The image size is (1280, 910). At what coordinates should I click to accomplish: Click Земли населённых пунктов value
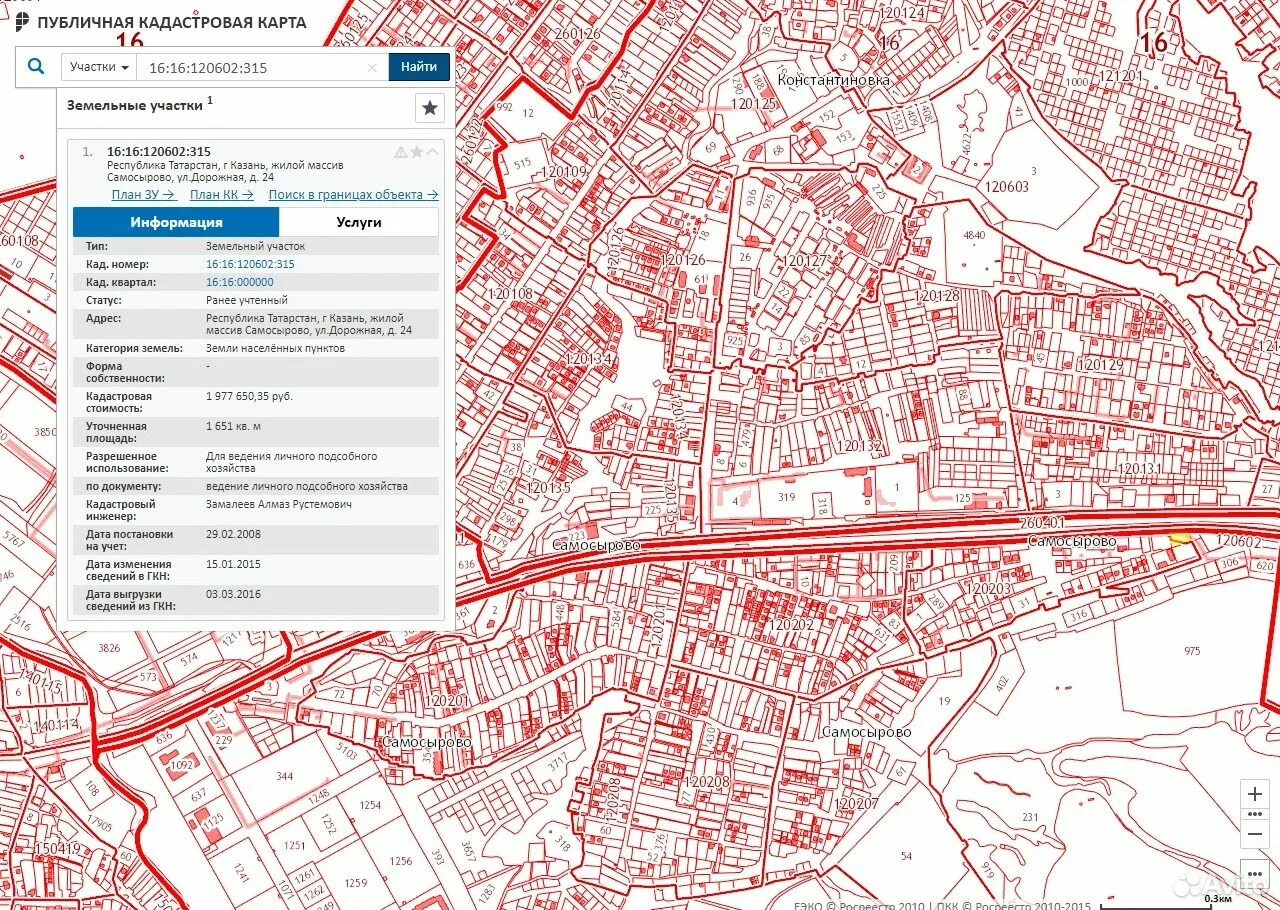pos(275,348)
